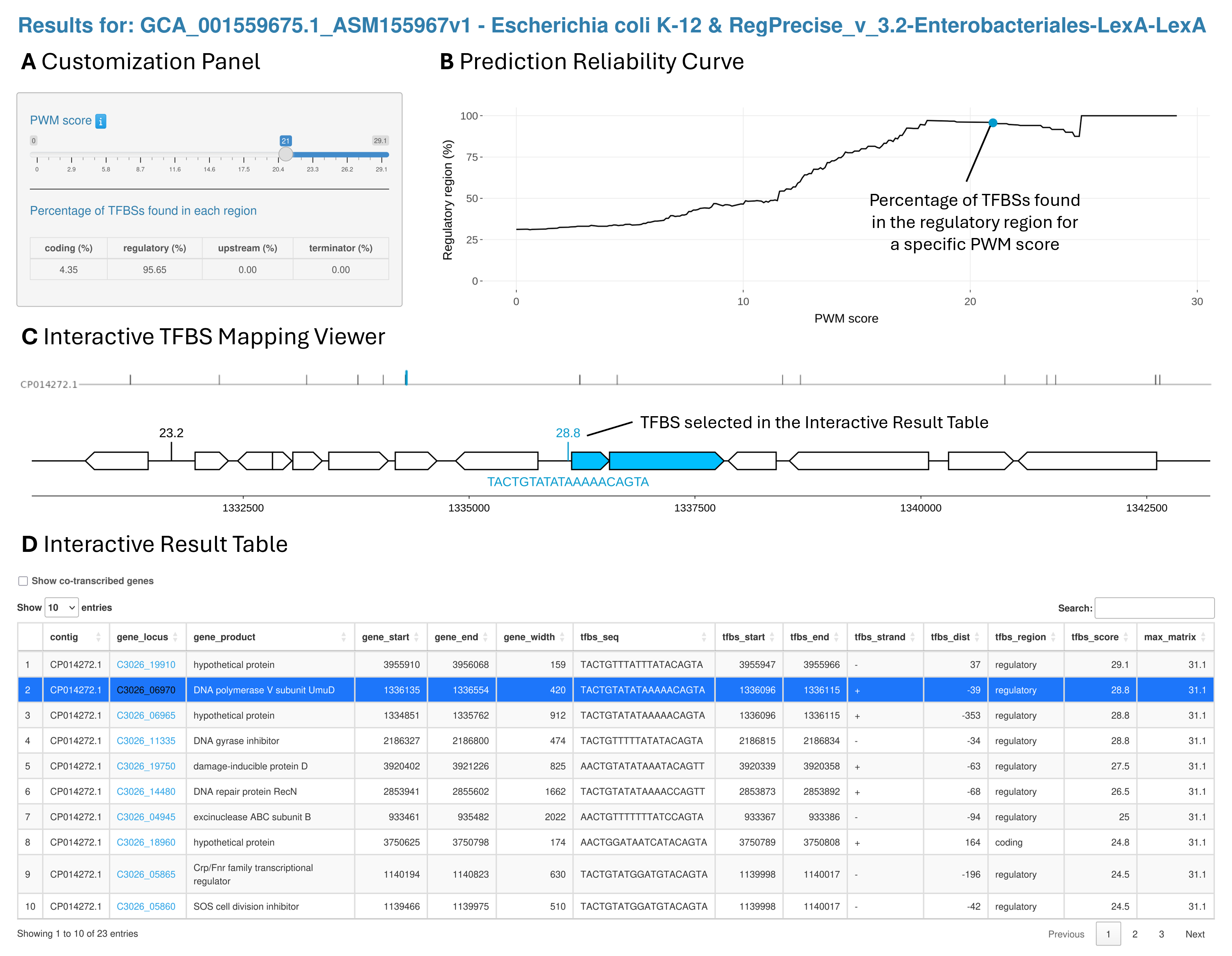Open gene locus link C3026_19910

pos(145,665)
